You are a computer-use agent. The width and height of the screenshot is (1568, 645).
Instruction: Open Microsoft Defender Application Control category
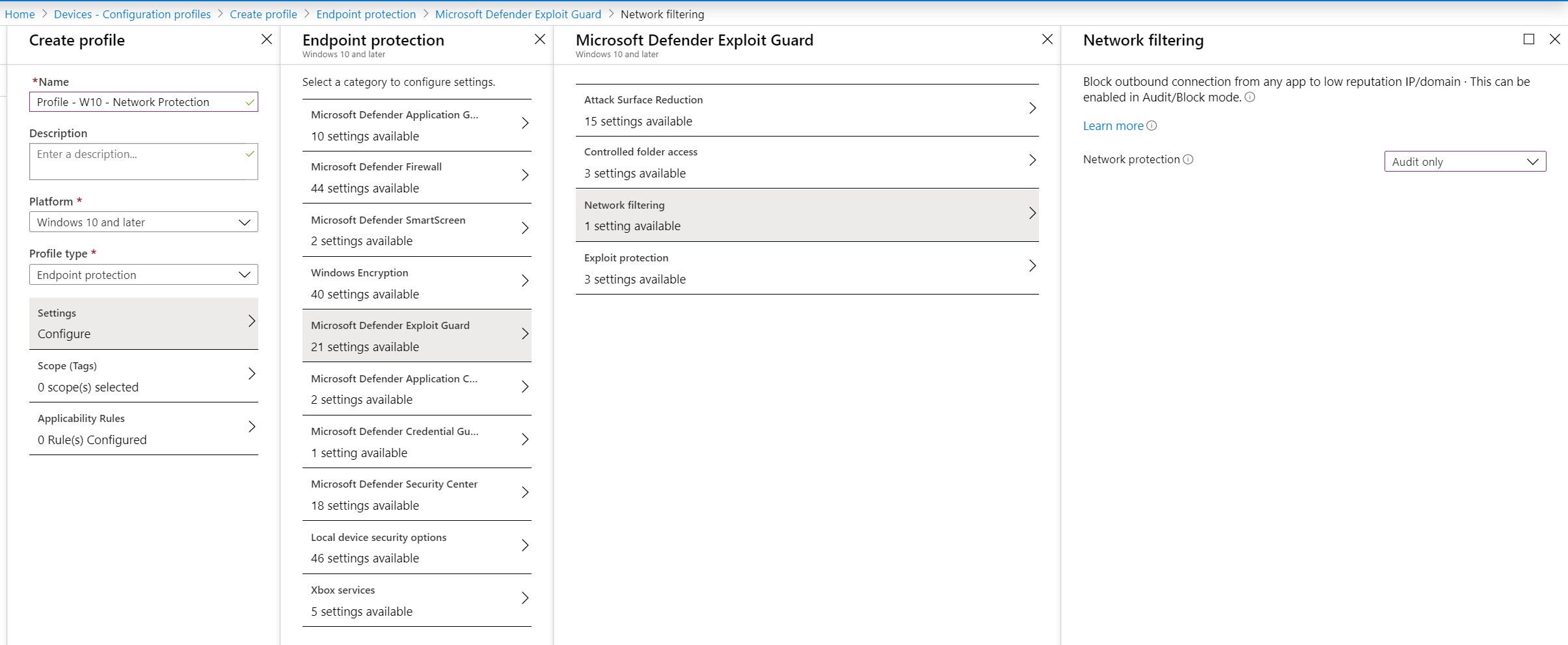click(x=417, y=389)
